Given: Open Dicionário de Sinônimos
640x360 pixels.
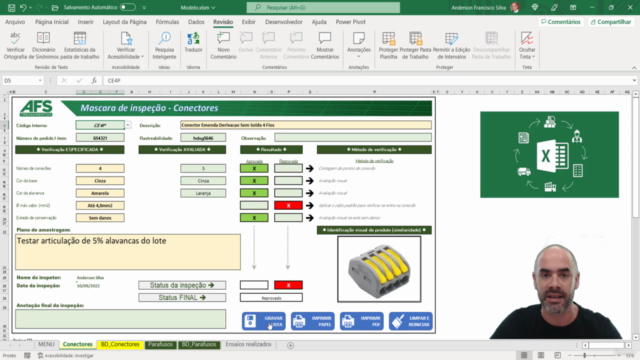Looking at the screenshot, I should [43, 45].
